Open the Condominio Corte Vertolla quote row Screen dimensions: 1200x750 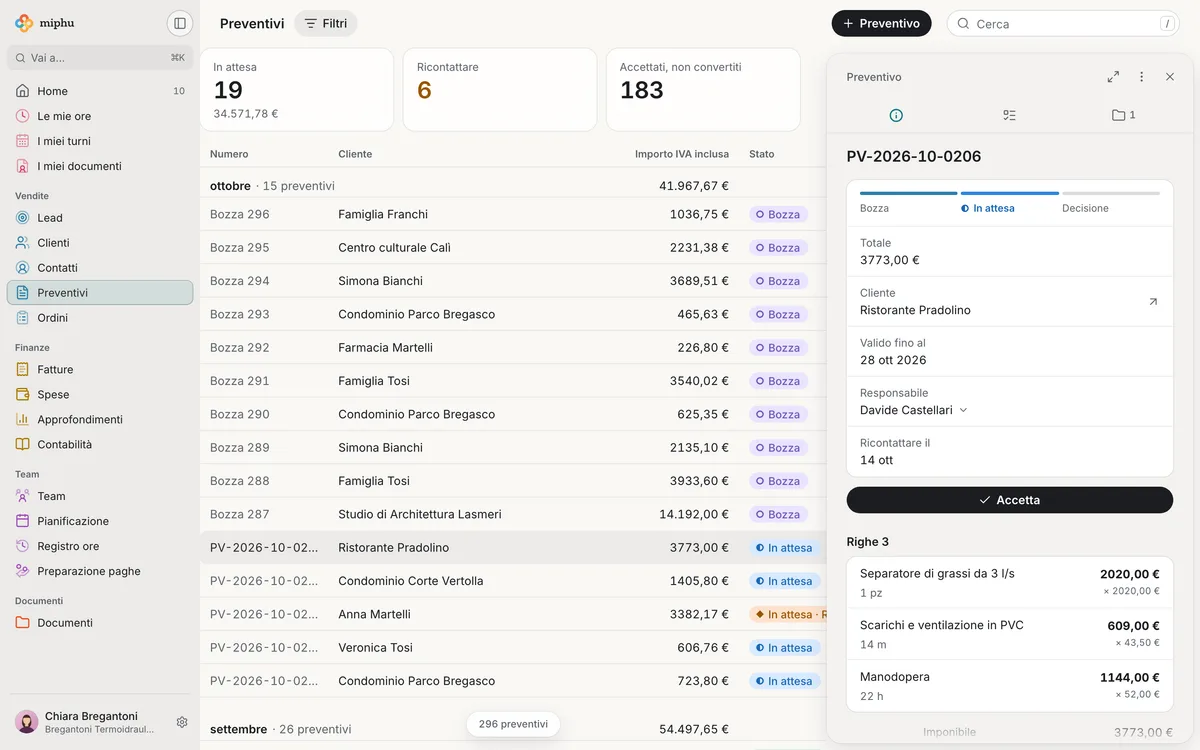point(513,581)
